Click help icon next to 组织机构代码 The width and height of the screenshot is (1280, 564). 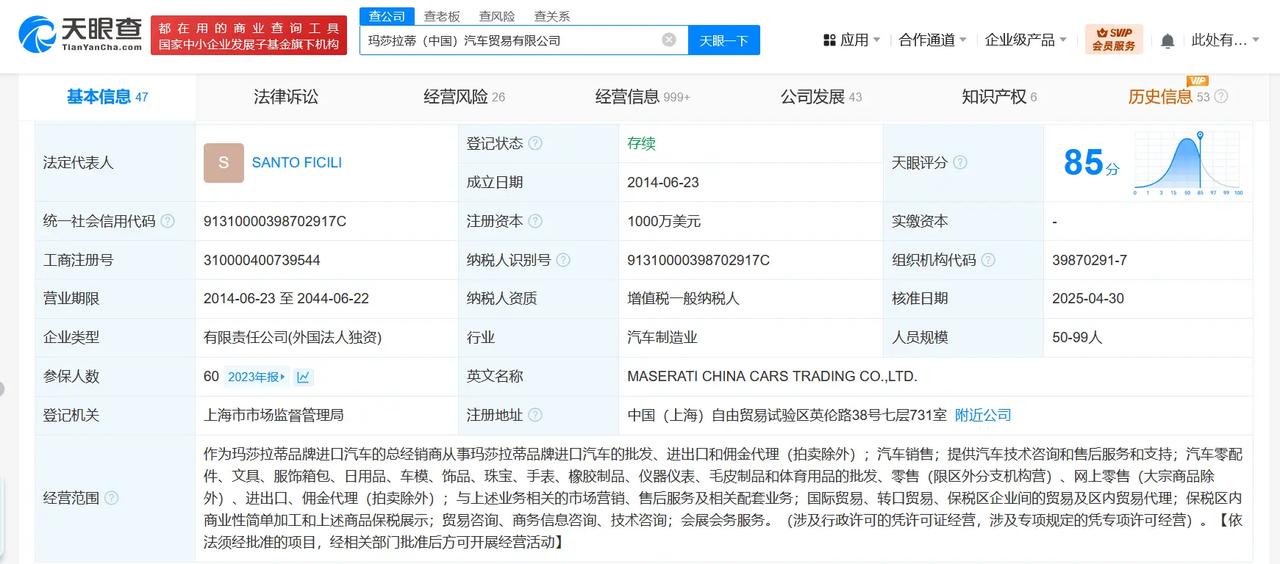pyautogui.click(x=988, y=260)
